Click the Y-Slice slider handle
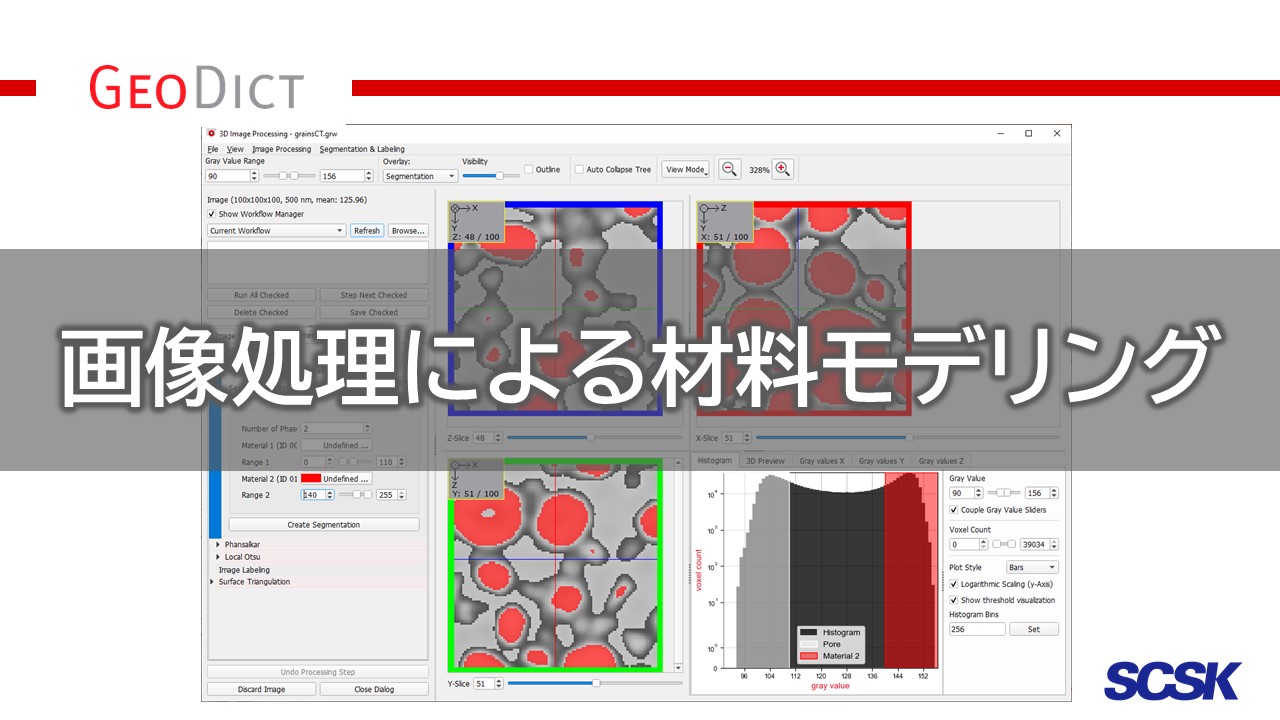Screen dimensions: 1280x720 click(x=596, y=683)
